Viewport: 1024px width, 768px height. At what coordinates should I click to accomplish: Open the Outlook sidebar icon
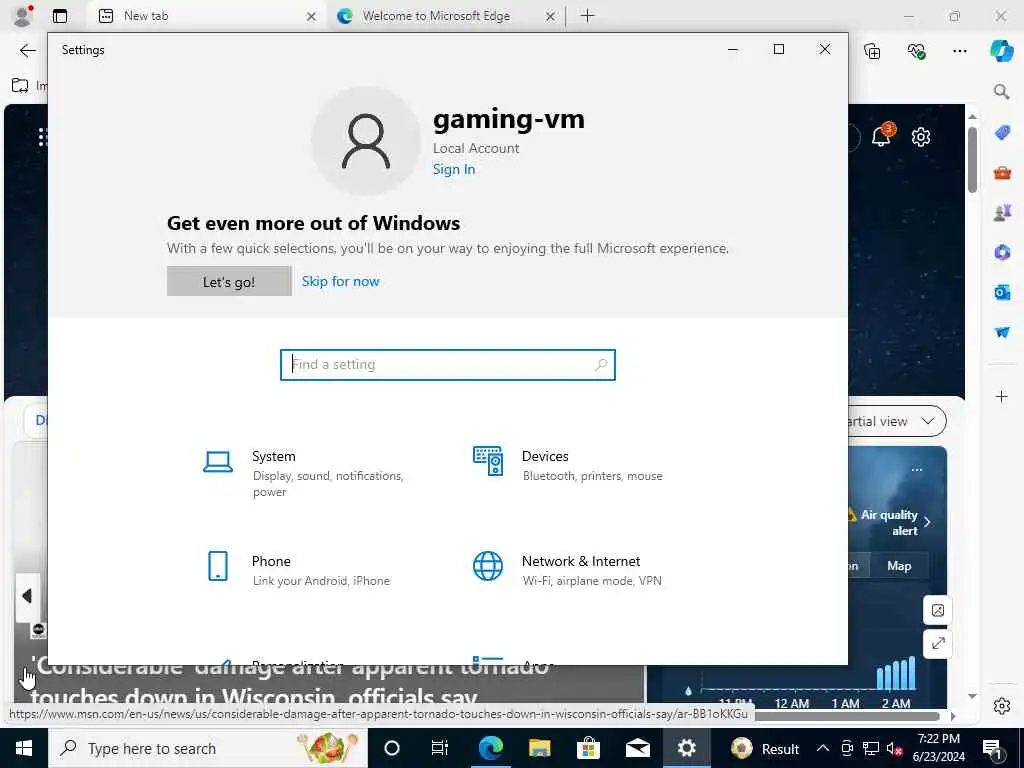pyautogui.click(x=1002, y=292)
